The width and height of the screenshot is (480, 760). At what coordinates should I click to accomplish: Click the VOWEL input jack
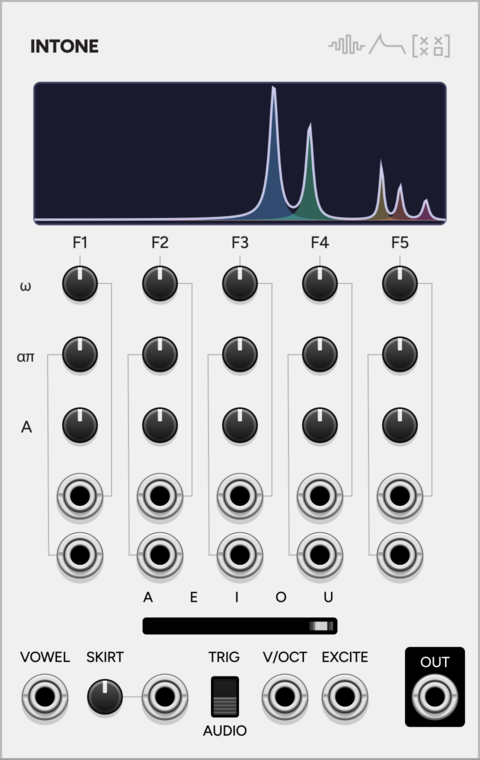point(45,697)
